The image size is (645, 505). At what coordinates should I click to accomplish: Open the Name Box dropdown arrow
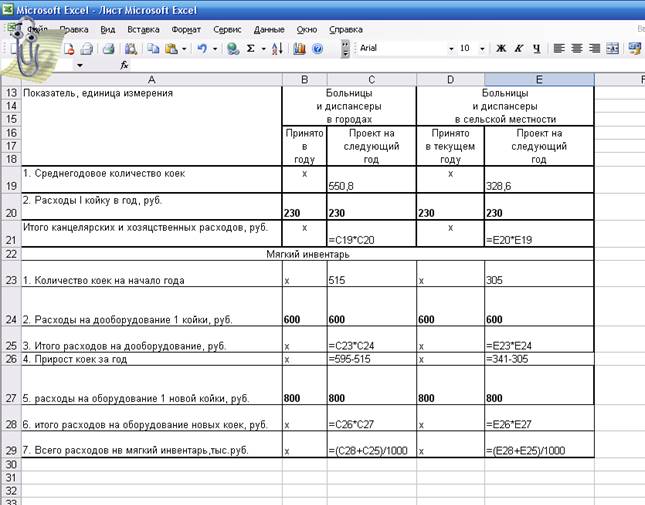click(x=80, y=65)
